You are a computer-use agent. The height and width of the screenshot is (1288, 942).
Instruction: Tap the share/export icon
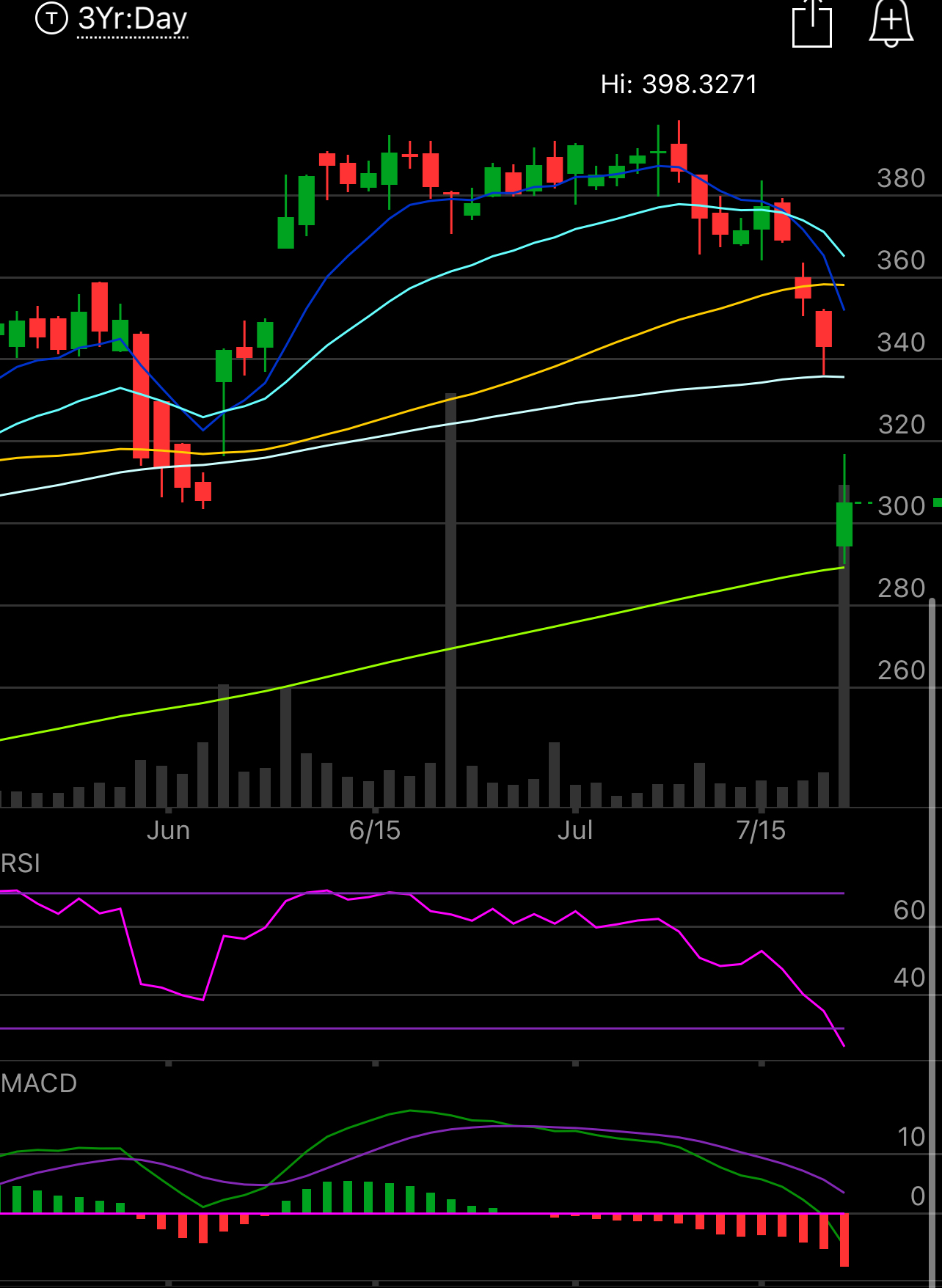[x=812, y=23]
